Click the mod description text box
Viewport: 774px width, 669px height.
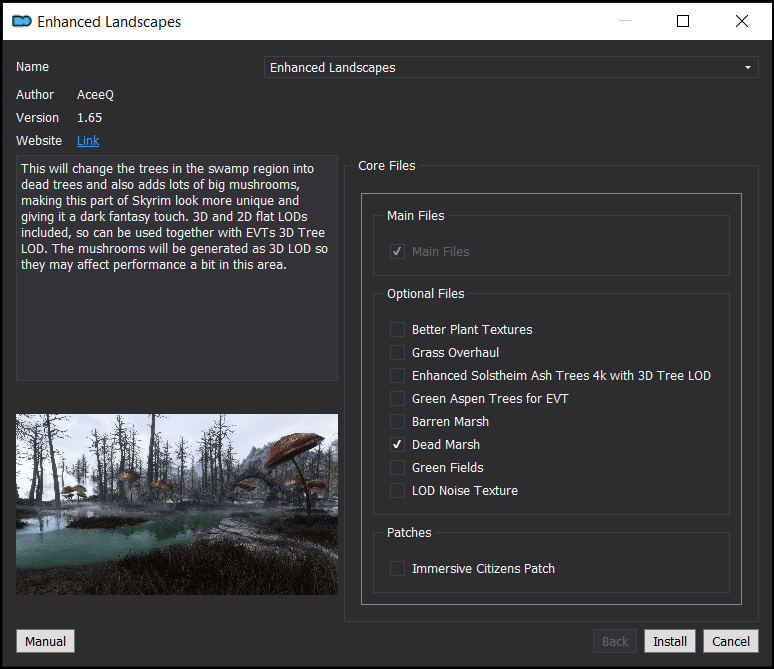[177, 268]
